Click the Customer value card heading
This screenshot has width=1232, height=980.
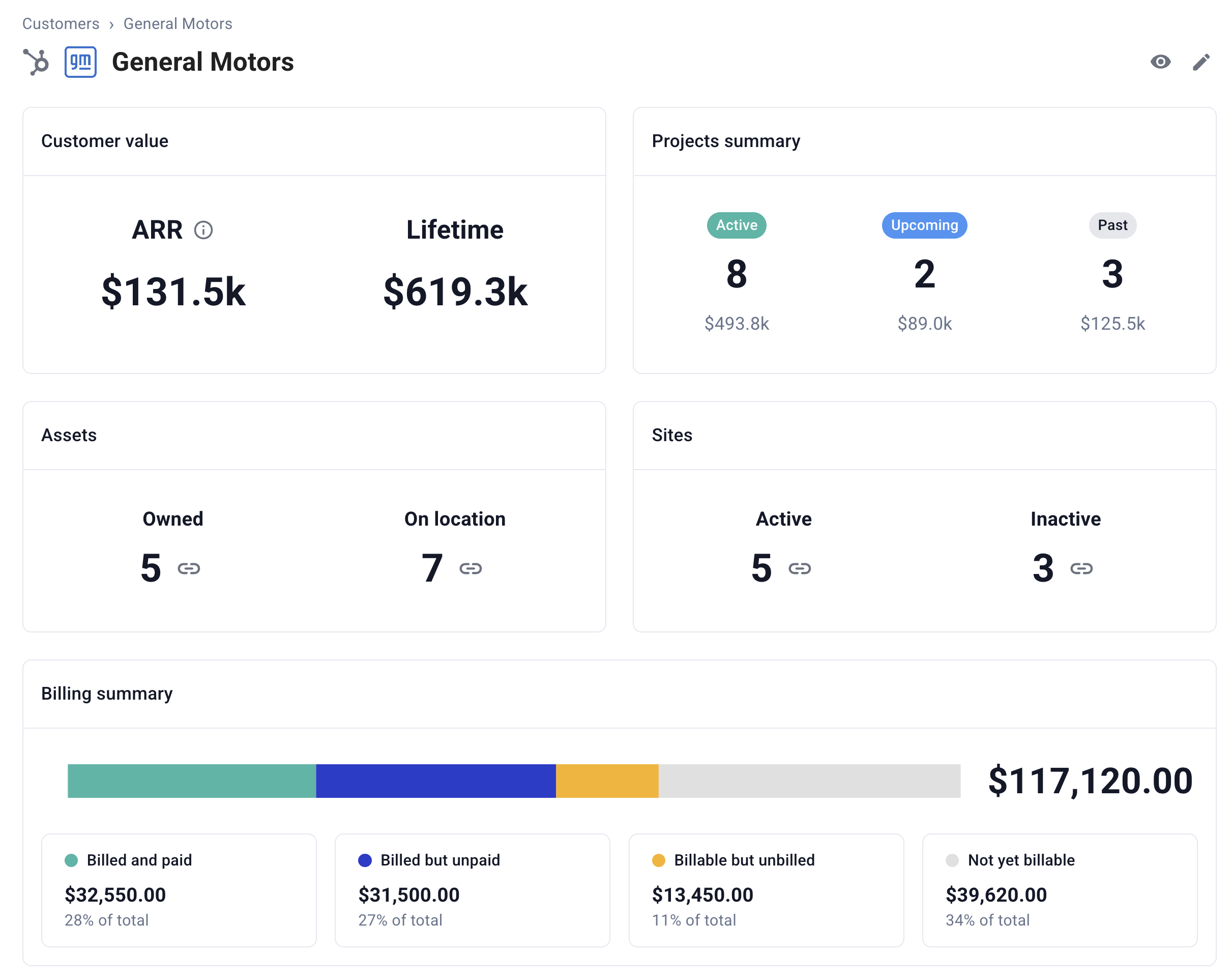tap(105, 141)
